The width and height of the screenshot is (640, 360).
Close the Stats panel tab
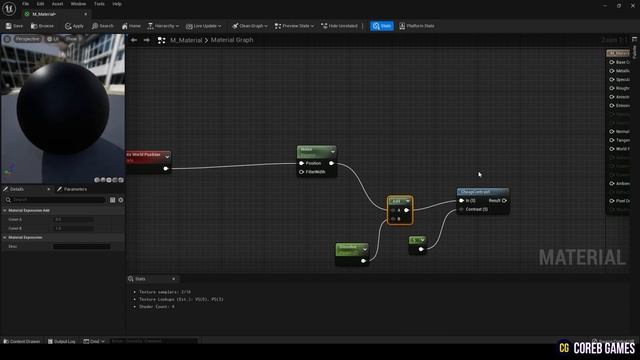(173, 279)
